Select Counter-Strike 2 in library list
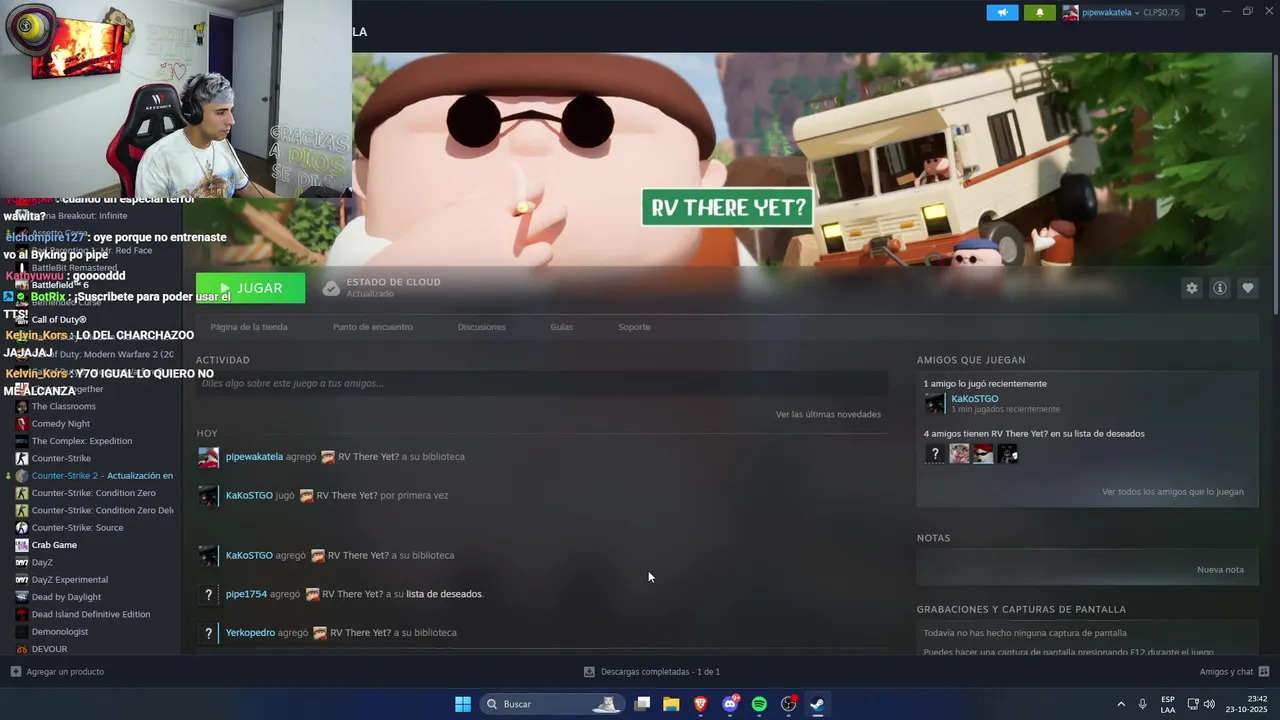Image resolution: width=1280 pixels, height=720 pixels. (x=92, y=476)
